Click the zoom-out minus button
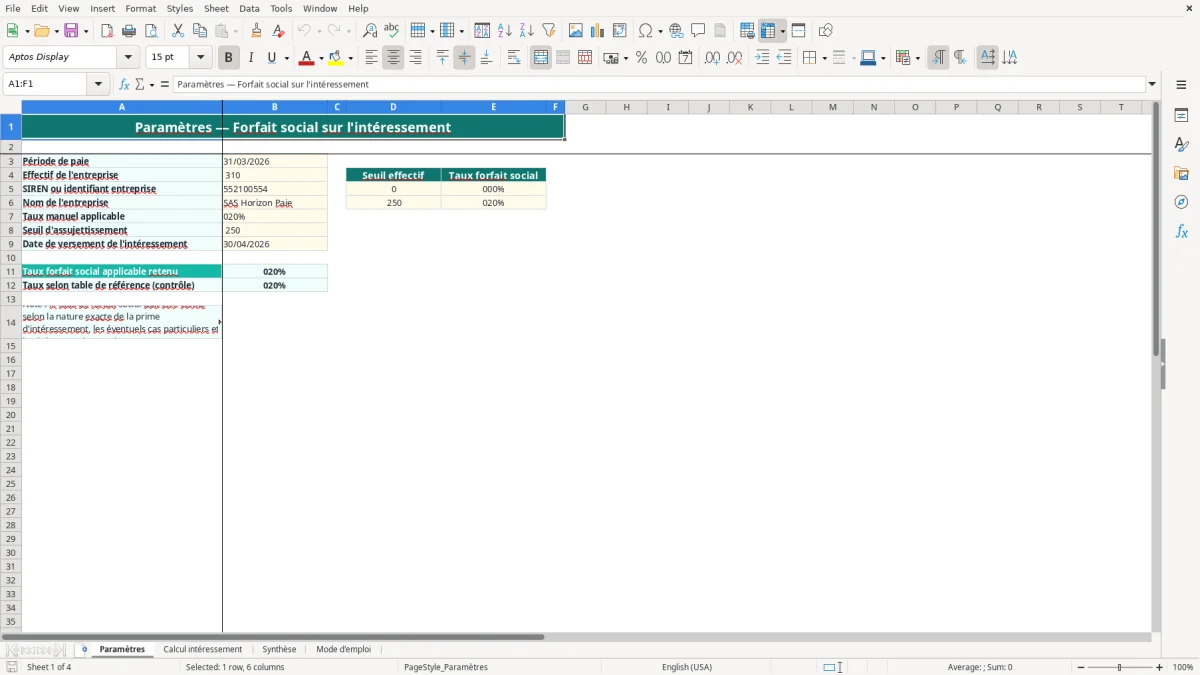 point(1080,667)
